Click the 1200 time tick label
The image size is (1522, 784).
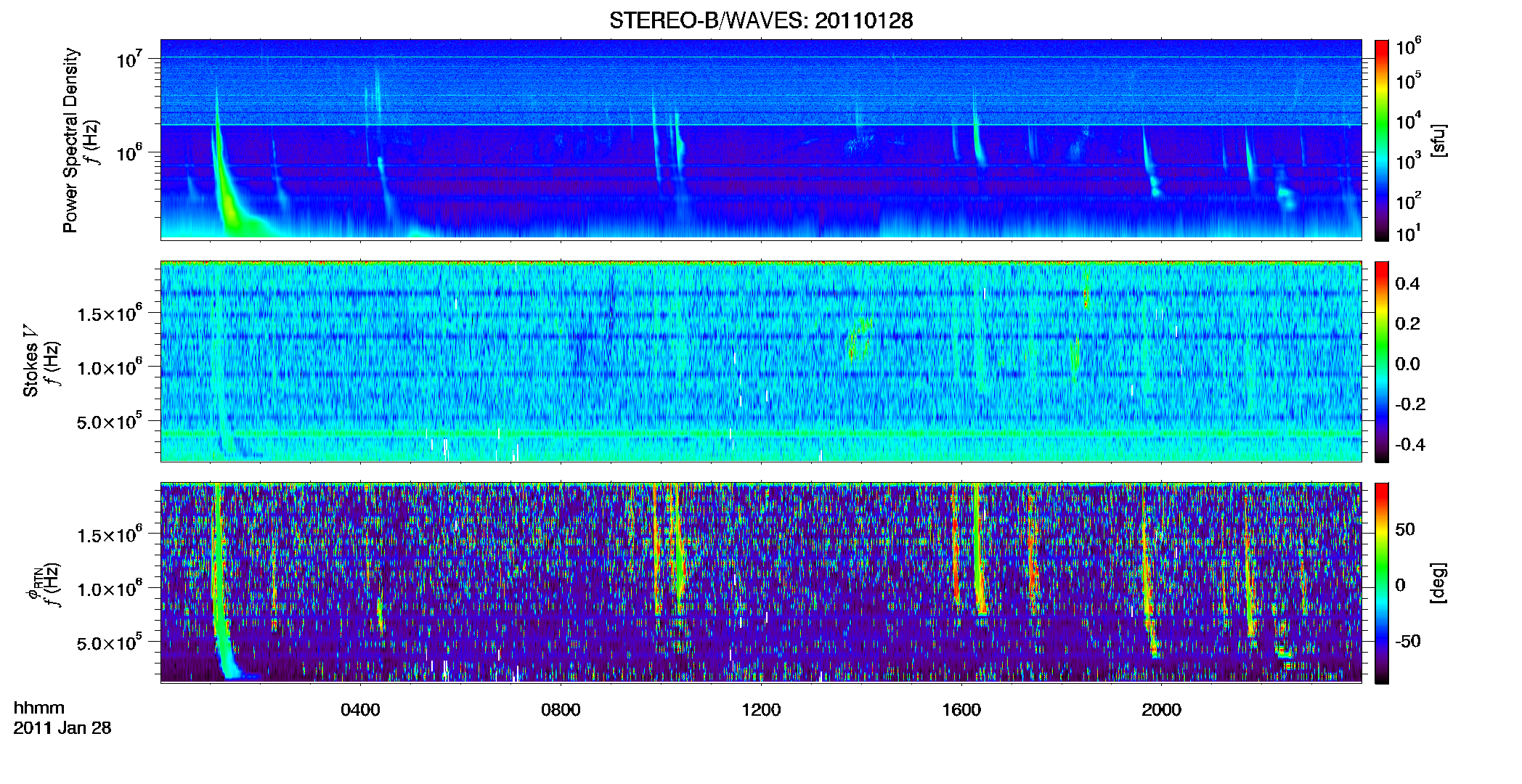point(761,710)
